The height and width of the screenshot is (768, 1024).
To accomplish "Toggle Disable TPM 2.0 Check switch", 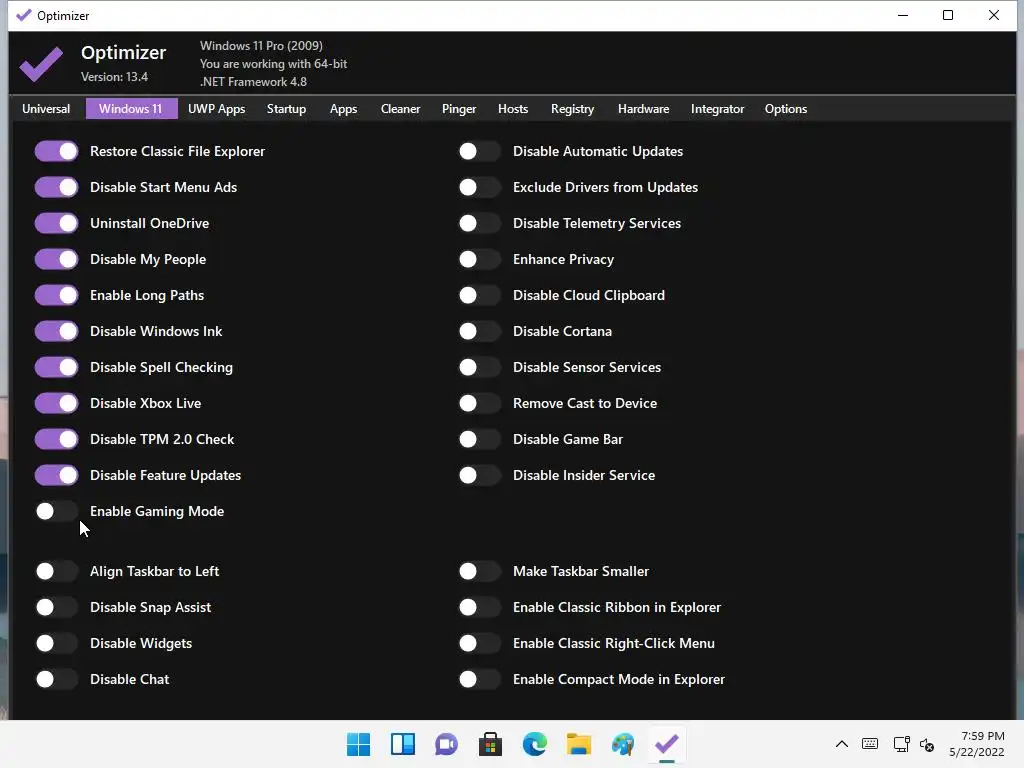I will 57,439.
